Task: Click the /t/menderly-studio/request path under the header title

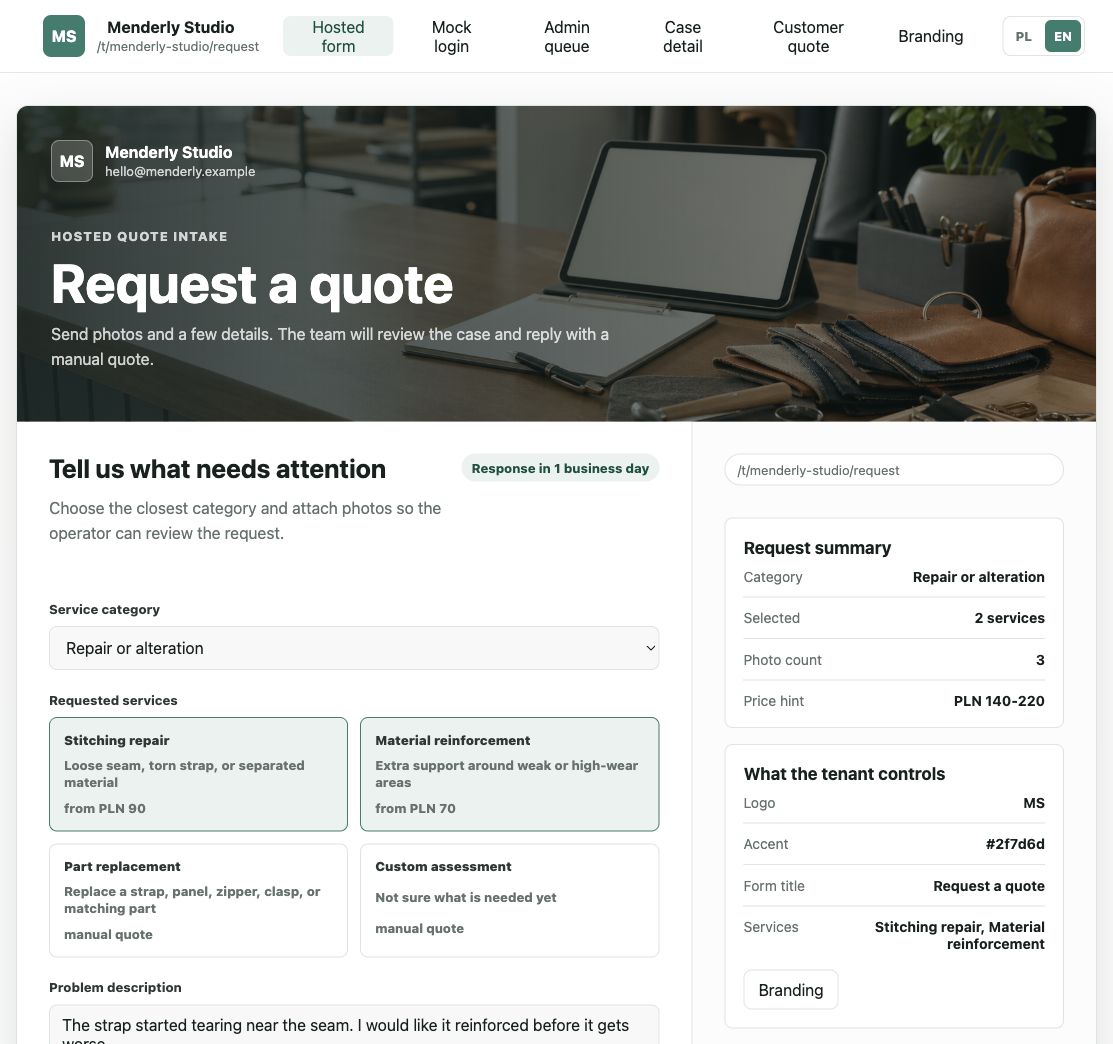Action: pos(177,47)
